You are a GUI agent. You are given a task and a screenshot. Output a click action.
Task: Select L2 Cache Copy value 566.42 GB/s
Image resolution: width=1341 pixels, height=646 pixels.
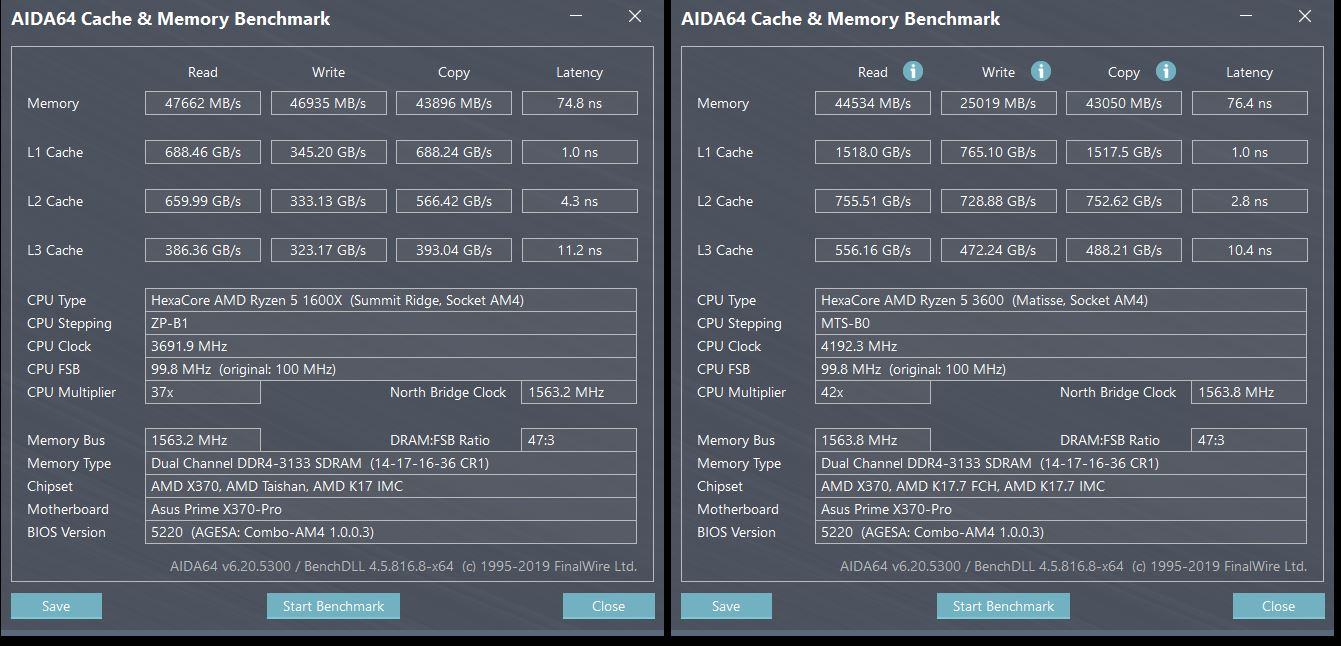pos(454,201)
